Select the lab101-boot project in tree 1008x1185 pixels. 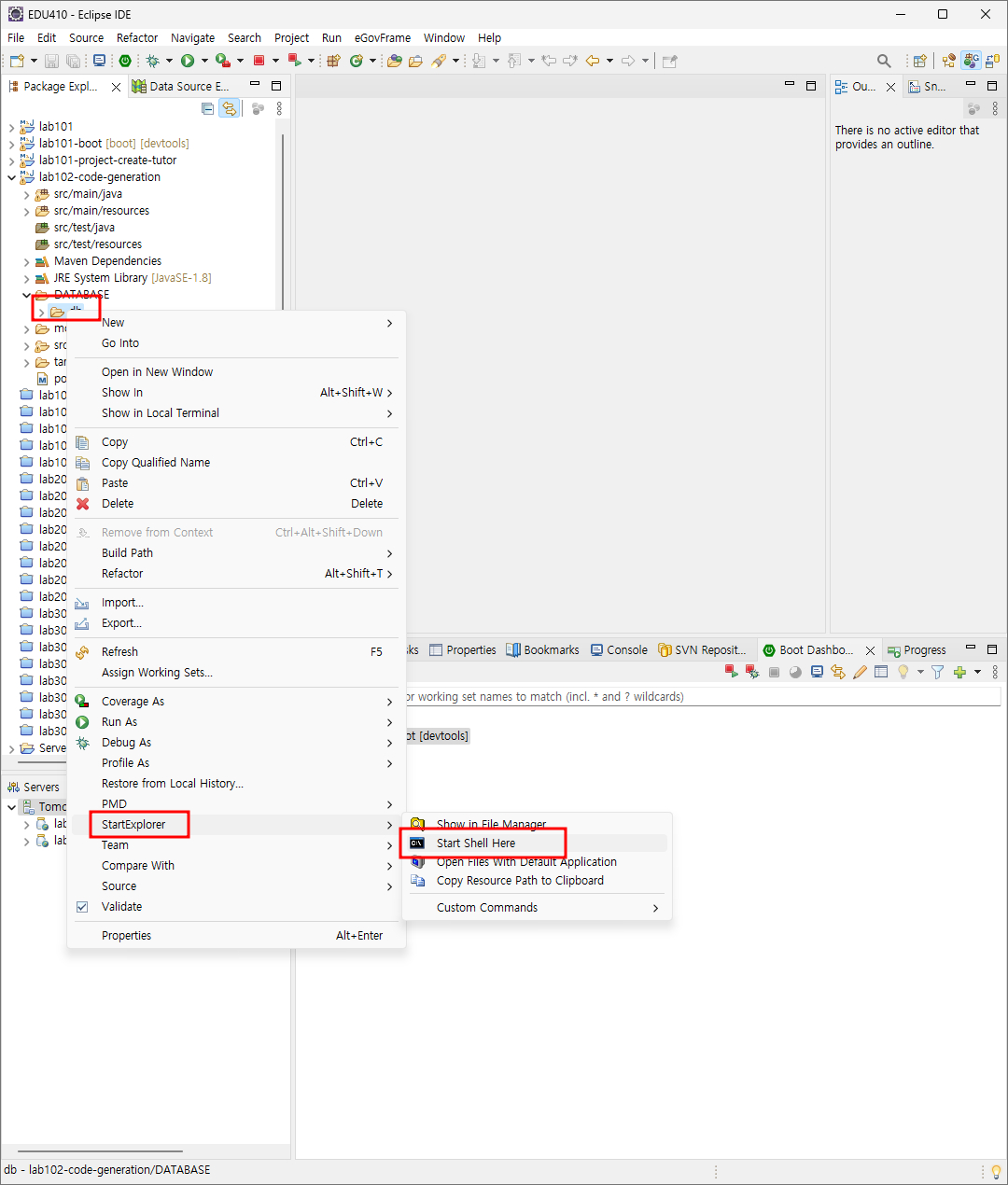114,144
